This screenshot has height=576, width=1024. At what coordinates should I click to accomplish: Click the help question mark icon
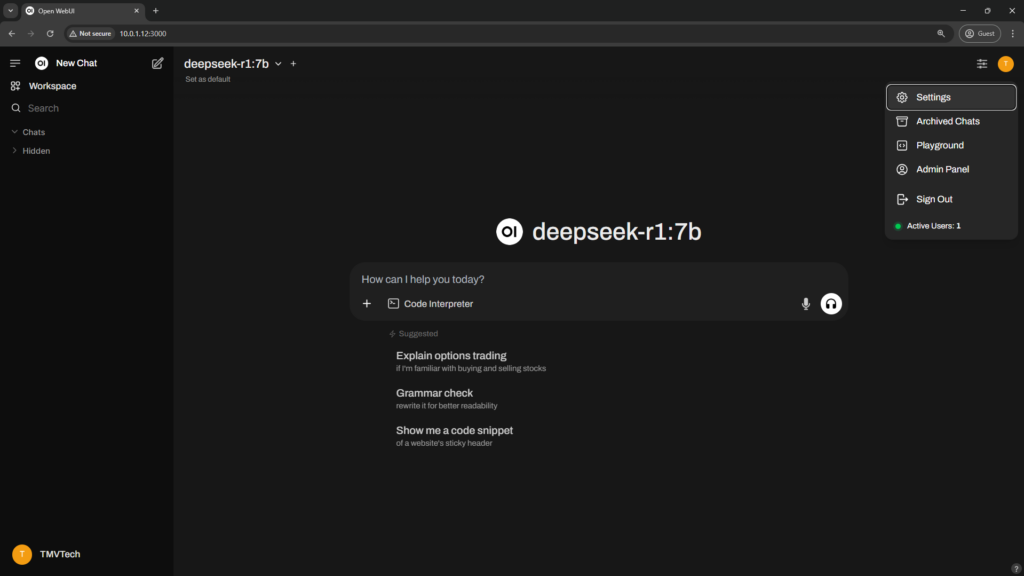[x=1016, y=569]
